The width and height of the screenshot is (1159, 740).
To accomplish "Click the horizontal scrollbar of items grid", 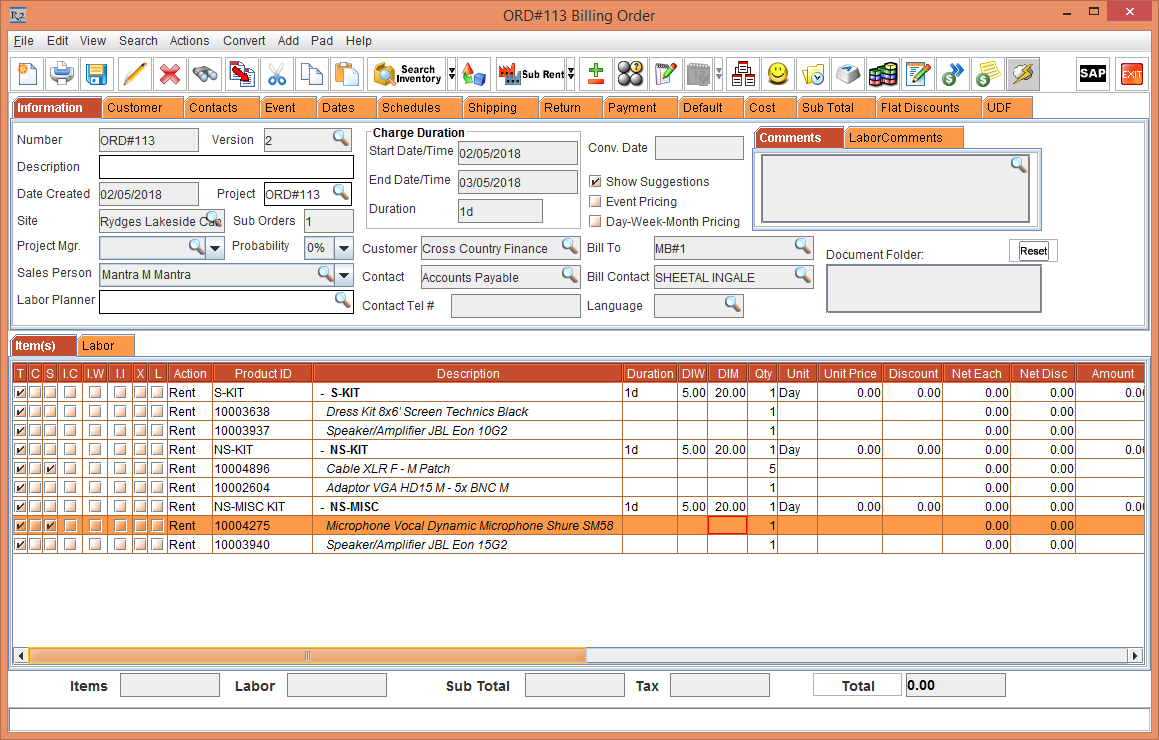I will pos(307,656).
